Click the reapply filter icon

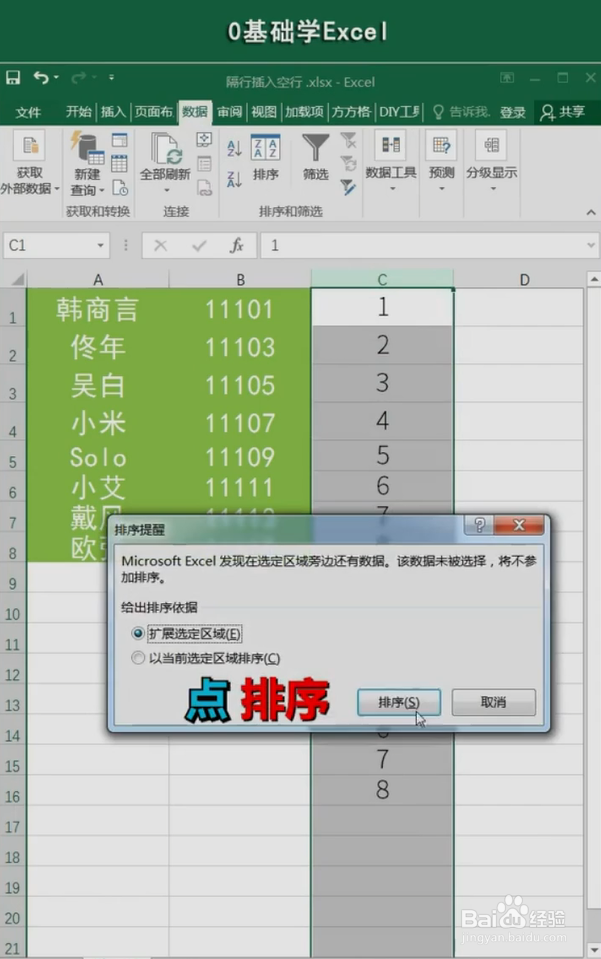pyautogui.click(x=348, y=163)
